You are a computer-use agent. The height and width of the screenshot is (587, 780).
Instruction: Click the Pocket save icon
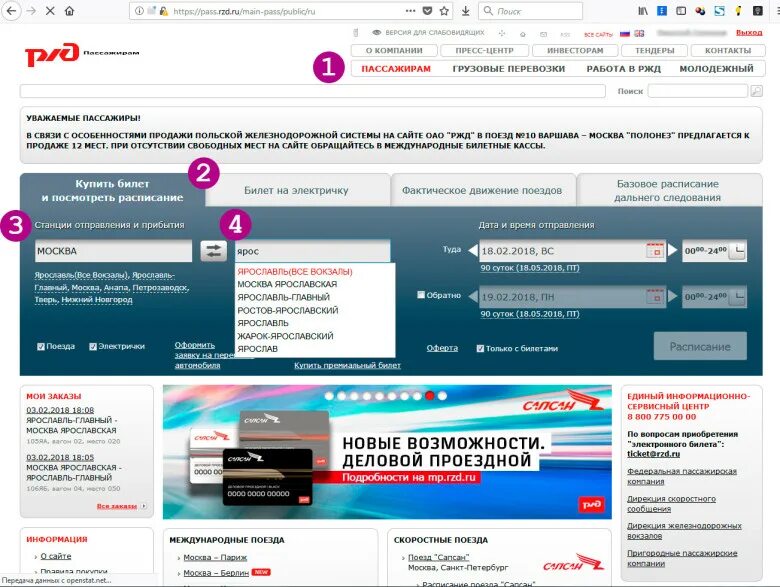(x=427, y=10)
